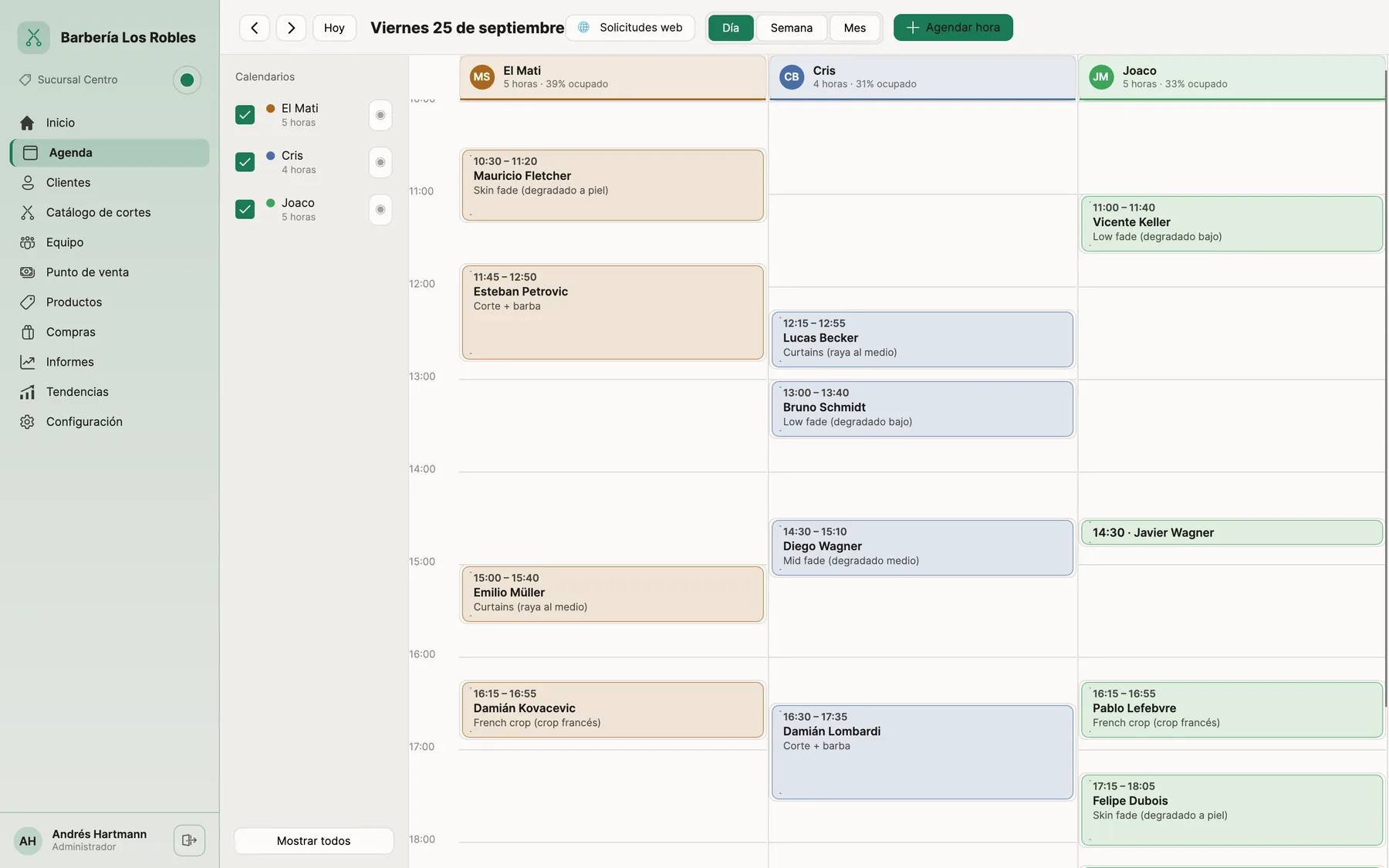Click the AH user avatar

[x=28, y=841]
